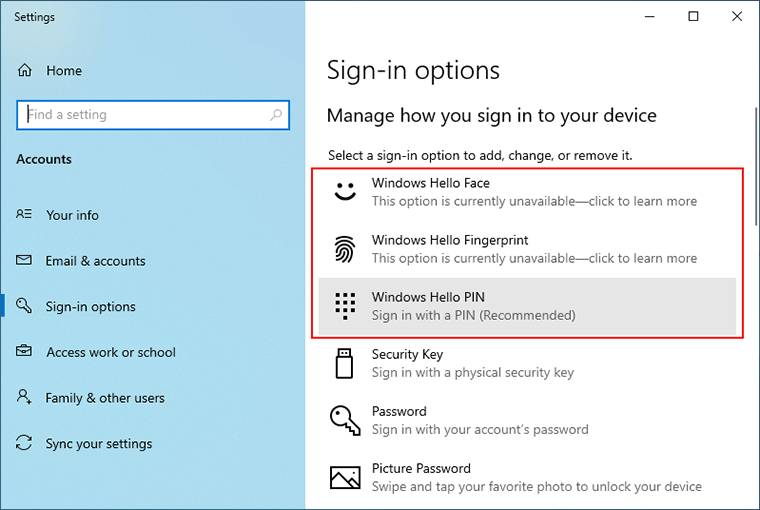This screenshot has height=510, width=760.
Task: Click the Windows Hello Fingerprint icon
Action: (345, 249)
